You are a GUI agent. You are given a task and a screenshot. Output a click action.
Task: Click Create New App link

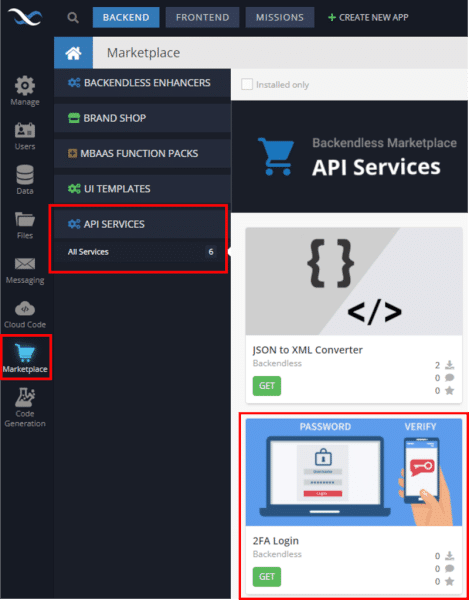pos(373,18)
